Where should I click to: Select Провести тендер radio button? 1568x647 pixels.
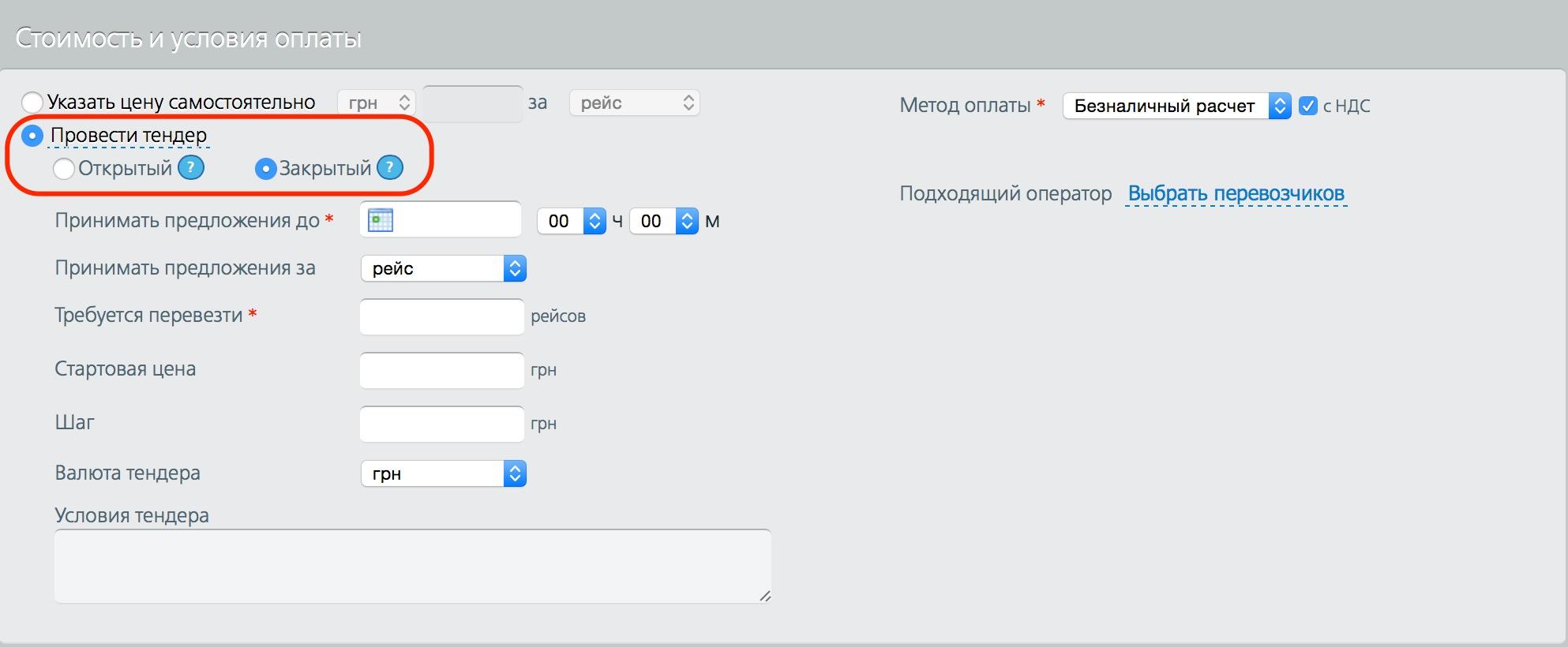(32, 136)
